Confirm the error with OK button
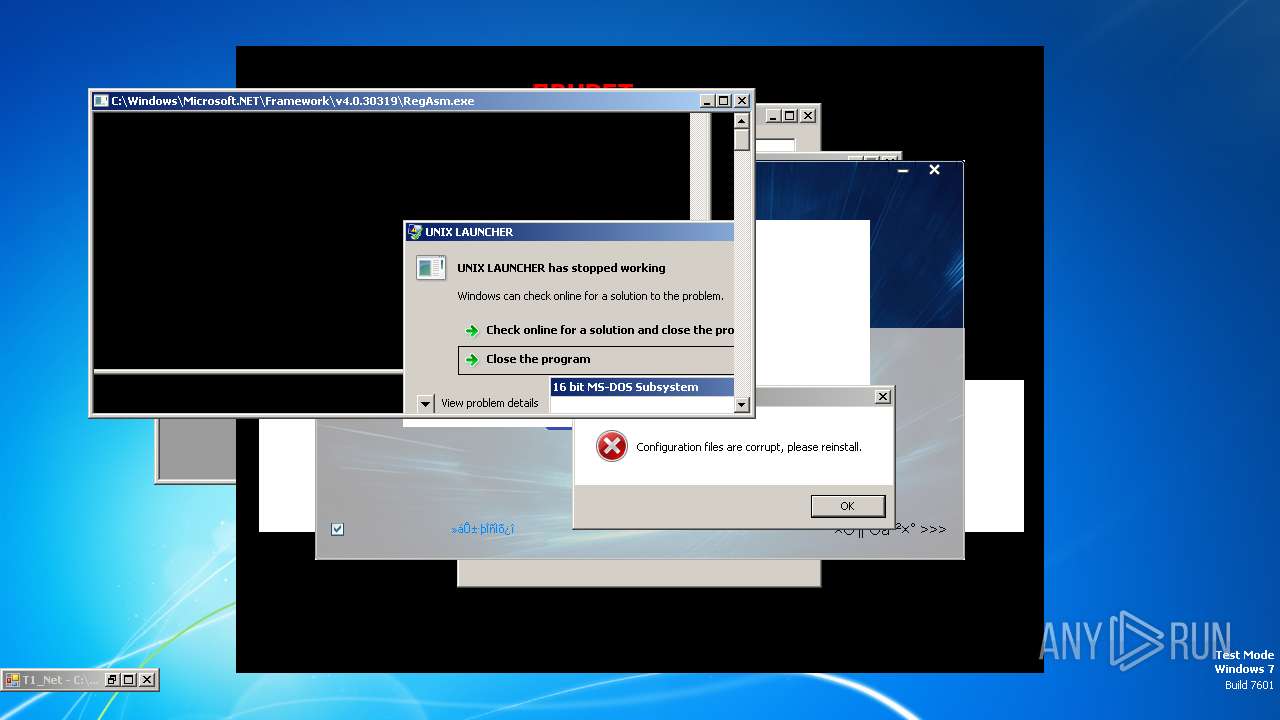 [x=848, y=506]
